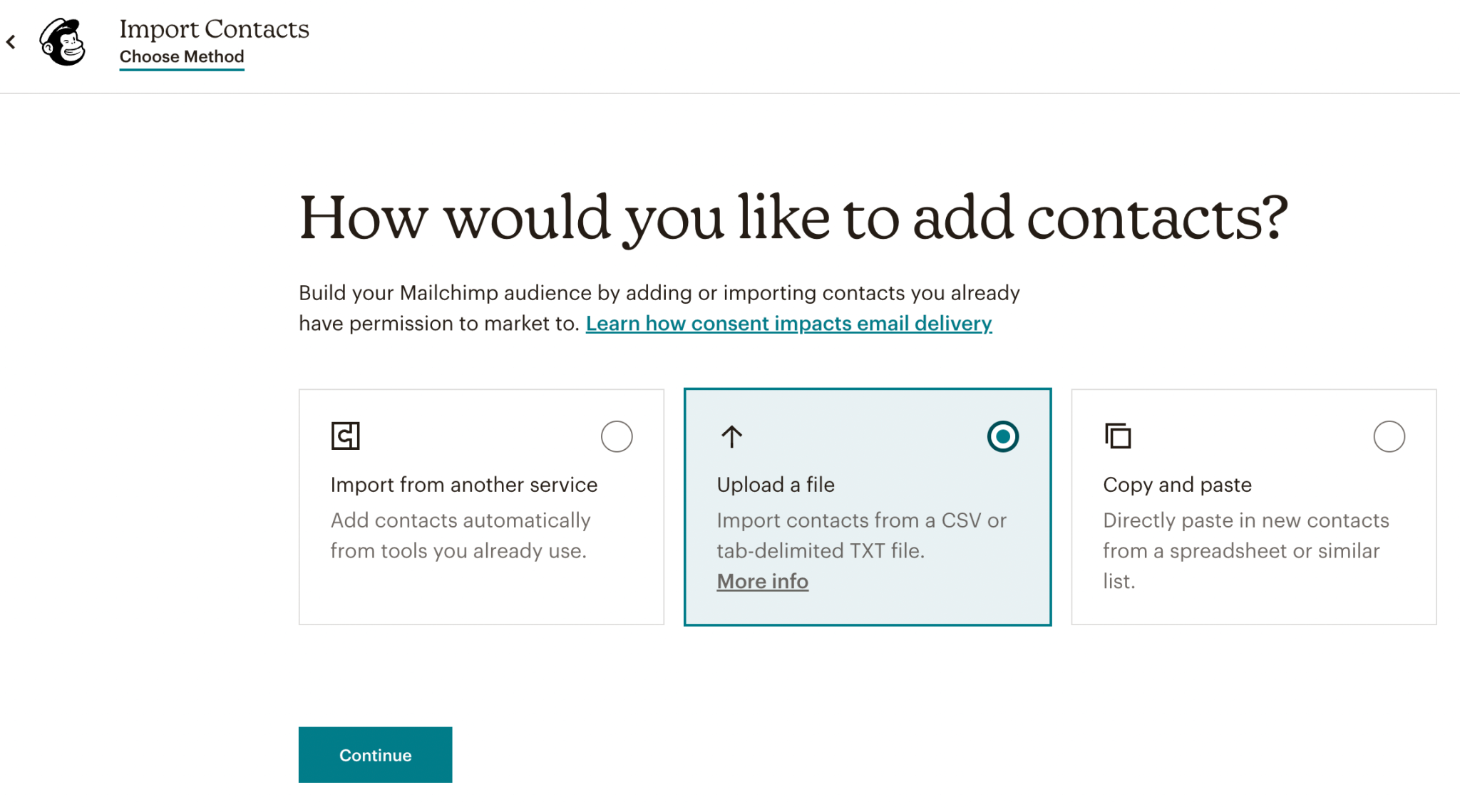Select the Copy and paste card
1460x812 pixels.
tap(1253, 506)
